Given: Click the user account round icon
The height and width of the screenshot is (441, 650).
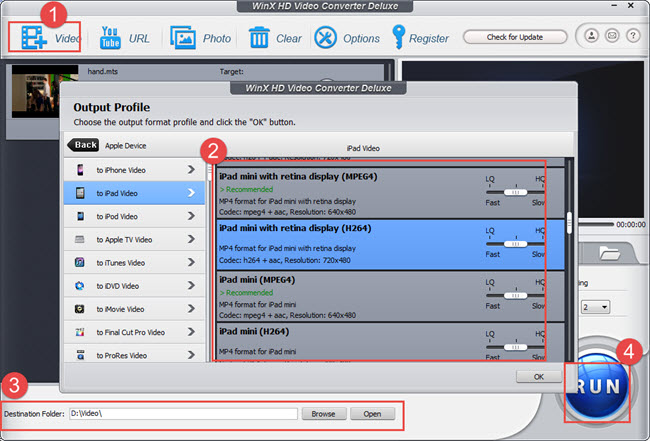Looking at the screenshot, I should [x=591, y=36].
